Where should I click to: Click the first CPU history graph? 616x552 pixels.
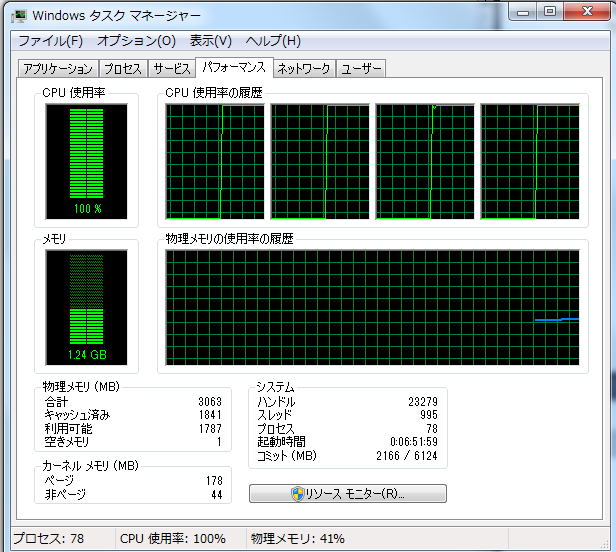[x=215, y=161]
